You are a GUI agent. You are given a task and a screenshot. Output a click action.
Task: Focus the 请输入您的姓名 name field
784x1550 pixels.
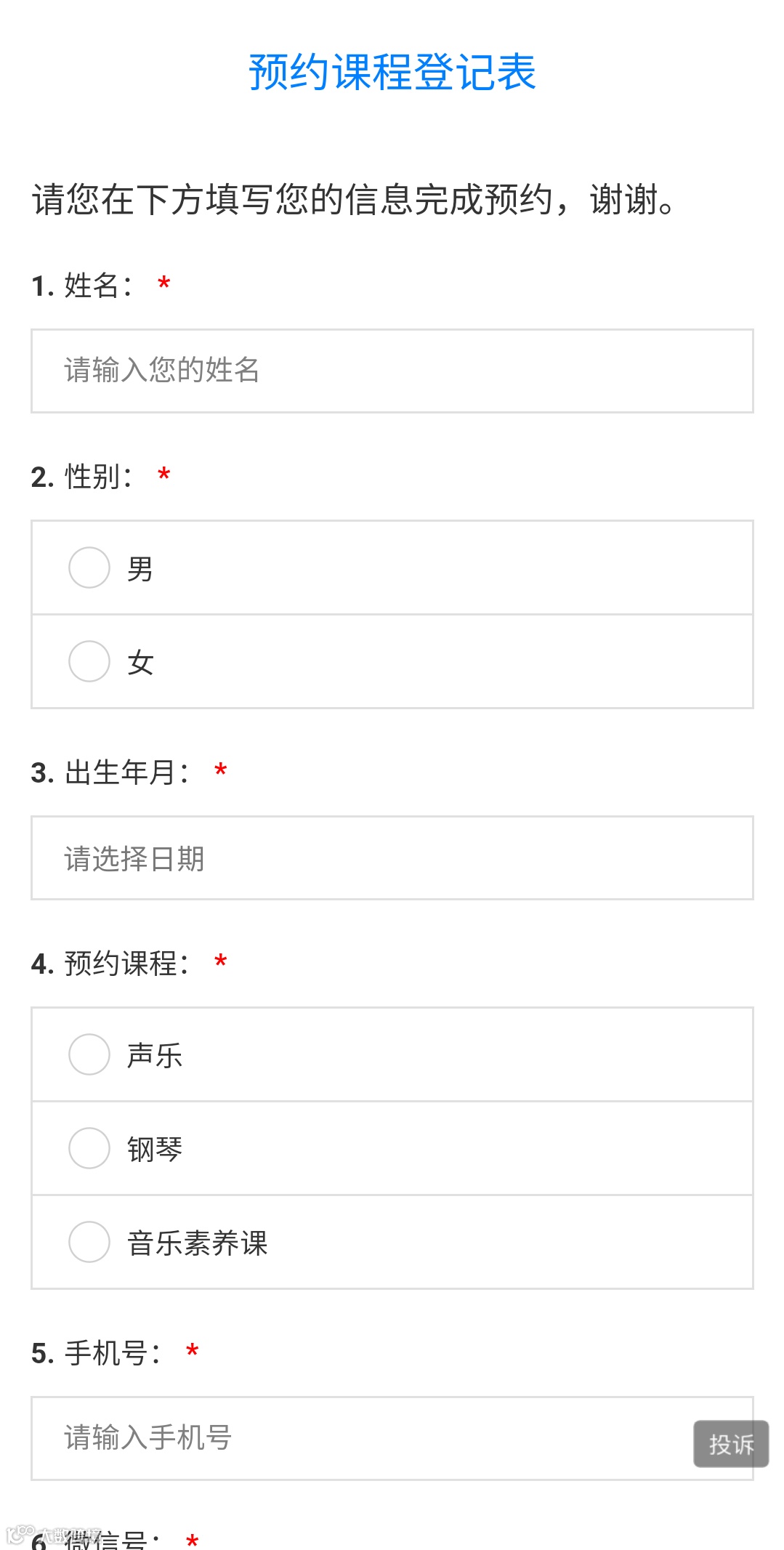point(392,371)
